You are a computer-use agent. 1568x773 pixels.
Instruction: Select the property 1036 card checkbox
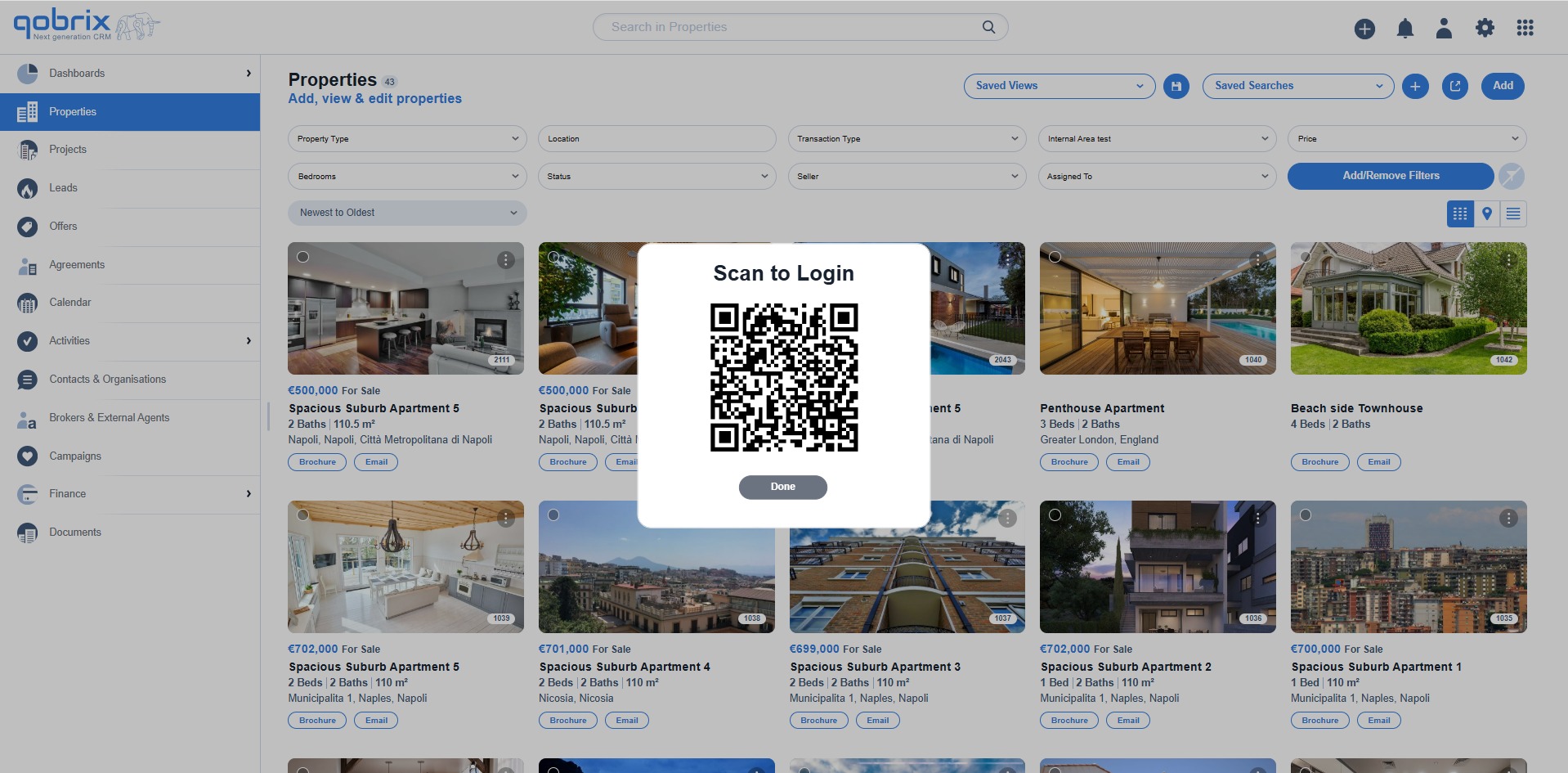pyautogui.click(x=1055, y=515)
